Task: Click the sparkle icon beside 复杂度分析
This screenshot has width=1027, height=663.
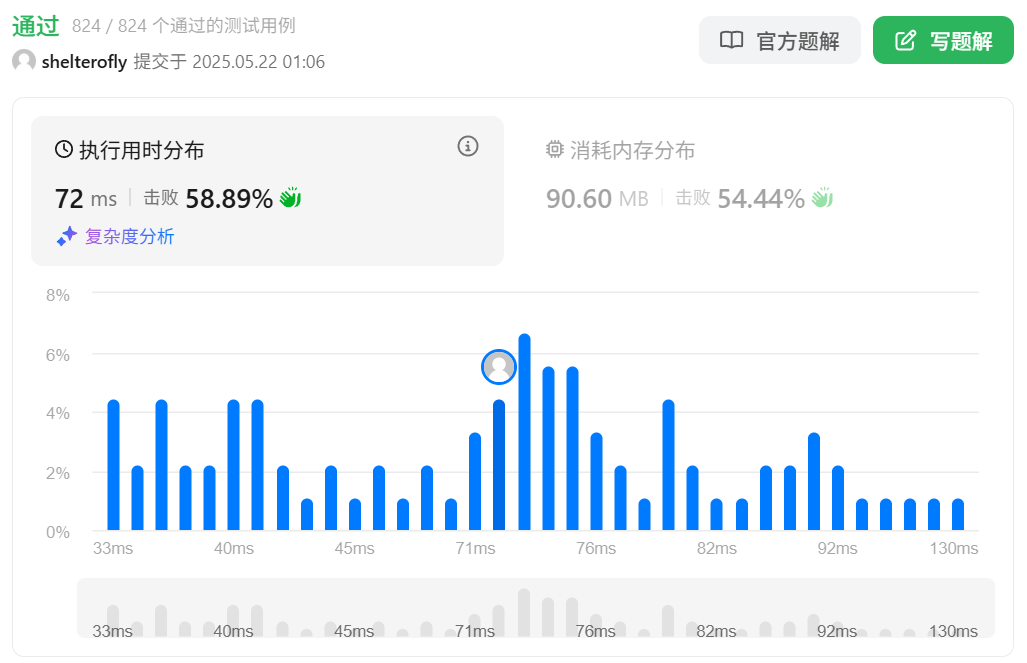Action: point(66,237)
